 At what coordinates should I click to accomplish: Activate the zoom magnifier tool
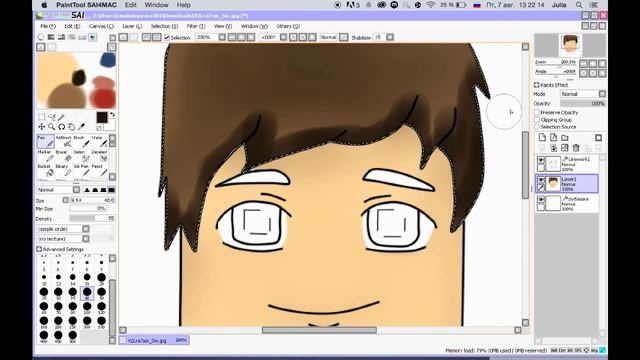tap(51, 127)
